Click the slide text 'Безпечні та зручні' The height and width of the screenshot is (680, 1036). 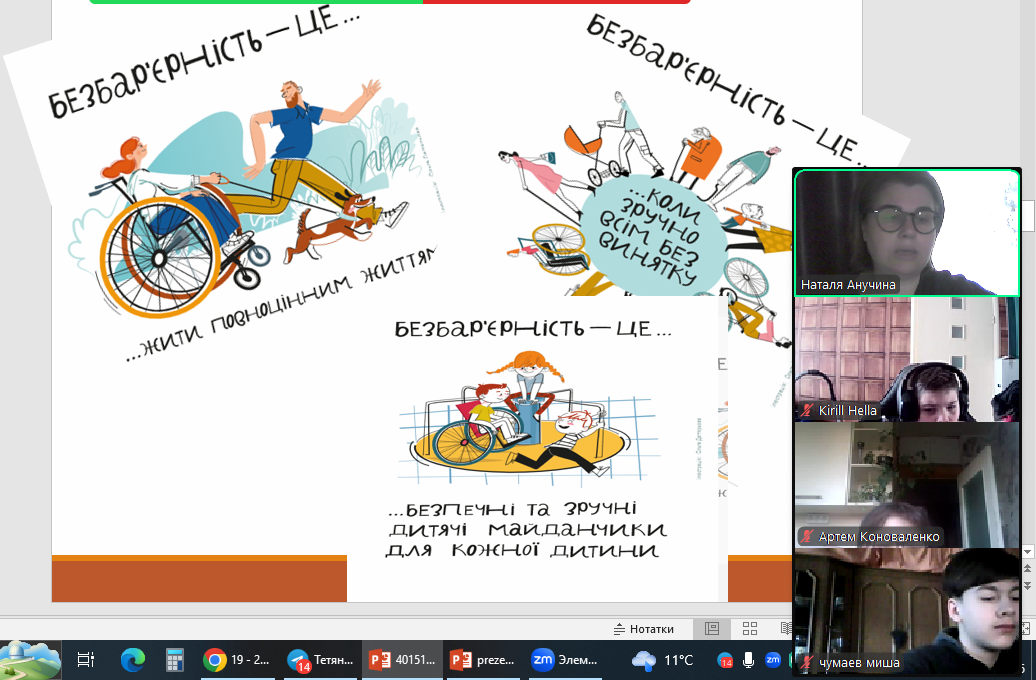coord(521,509)
